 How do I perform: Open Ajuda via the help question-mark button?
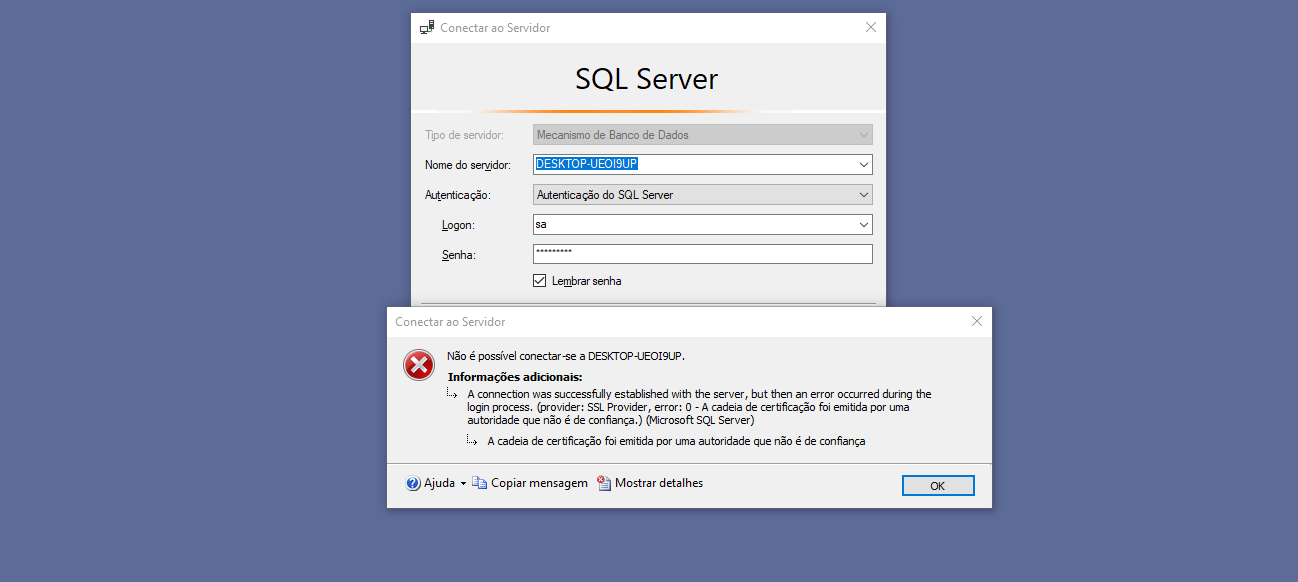413,484
